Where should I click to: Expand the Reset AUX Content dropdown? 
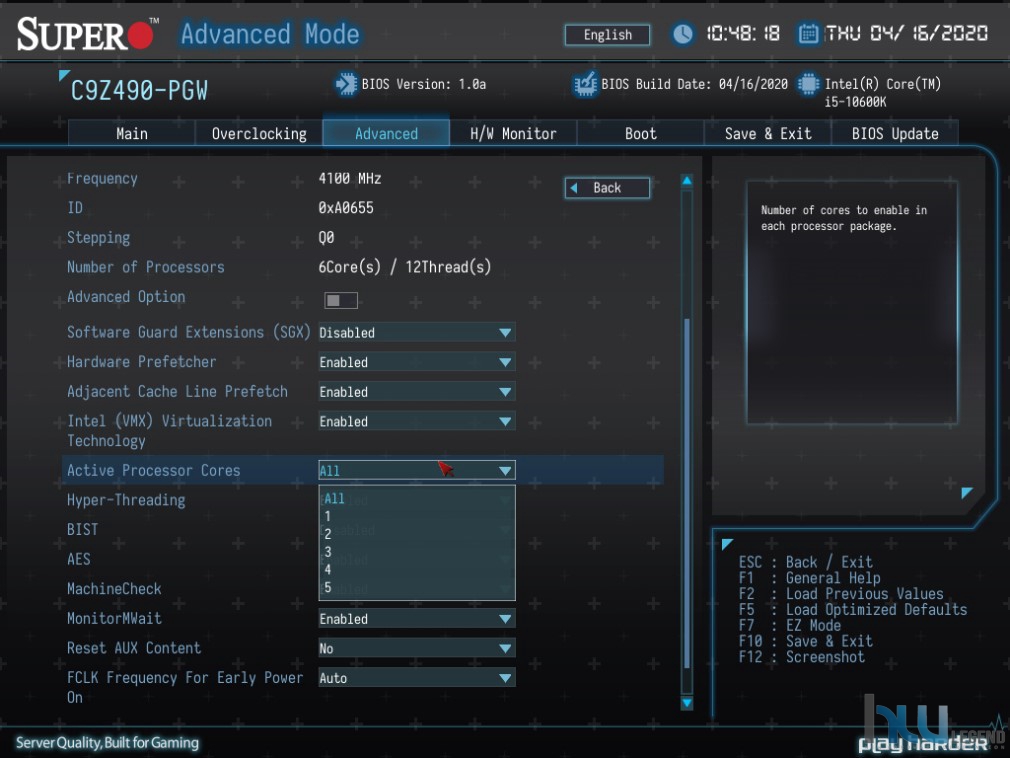coord(417,648)
